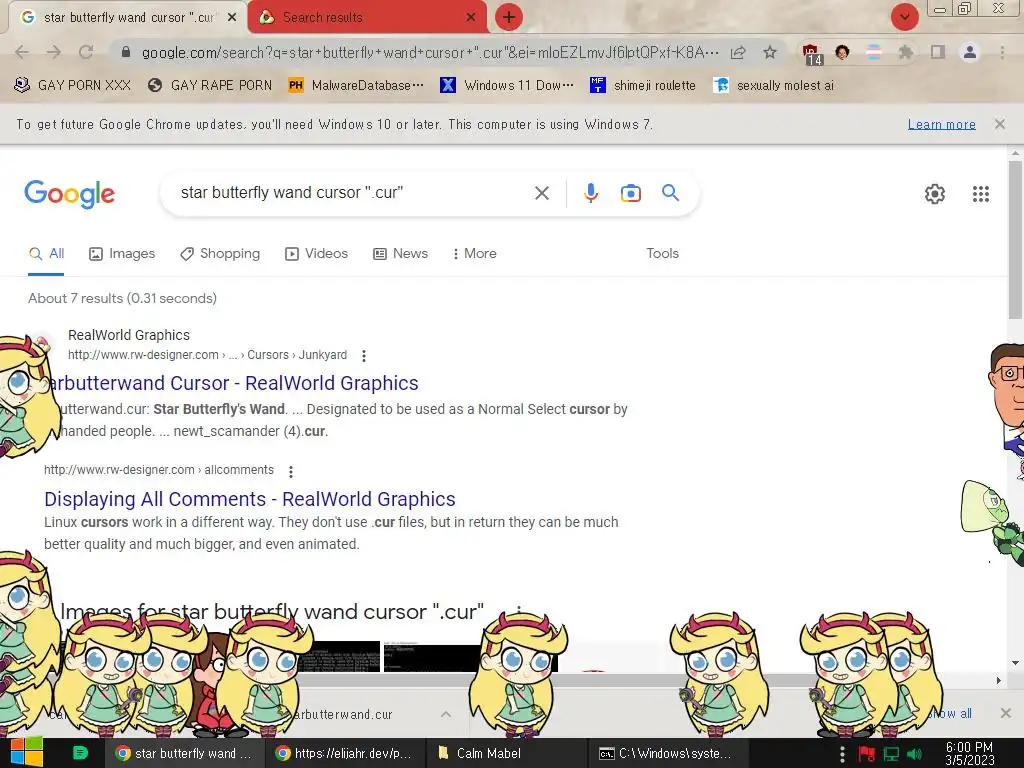
Task: Switch to the Search results browser tab
Action: (367, 18)
